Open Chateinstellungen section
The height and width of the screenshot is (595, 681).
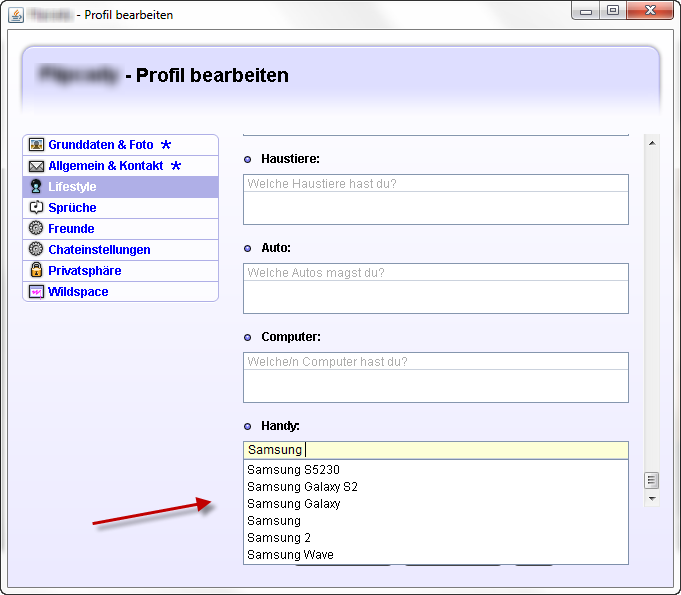click(x=120, y=249)
